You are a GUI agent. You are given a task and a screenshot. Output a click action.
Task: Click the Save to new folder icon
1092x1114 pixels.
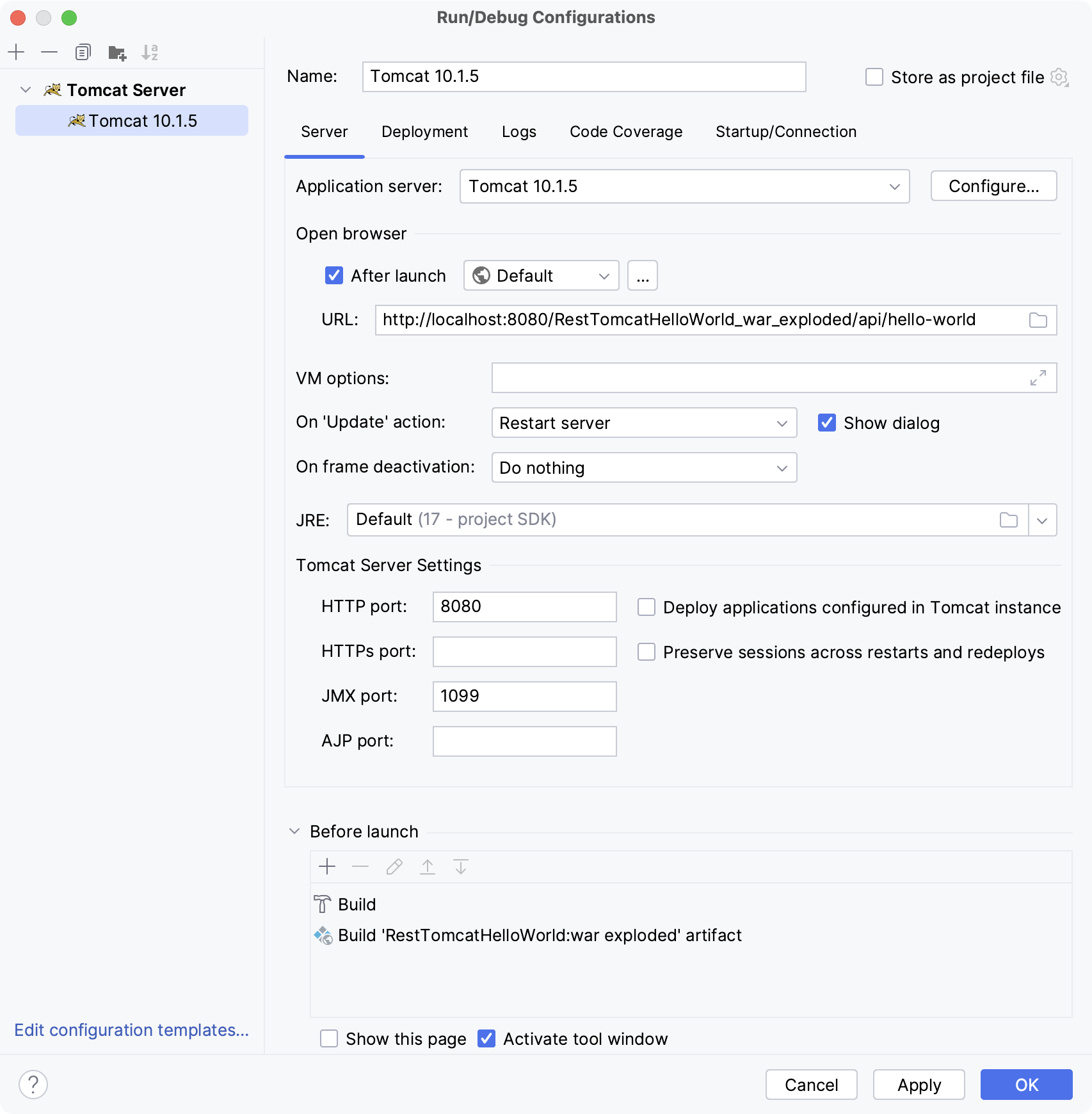[117, 52]
